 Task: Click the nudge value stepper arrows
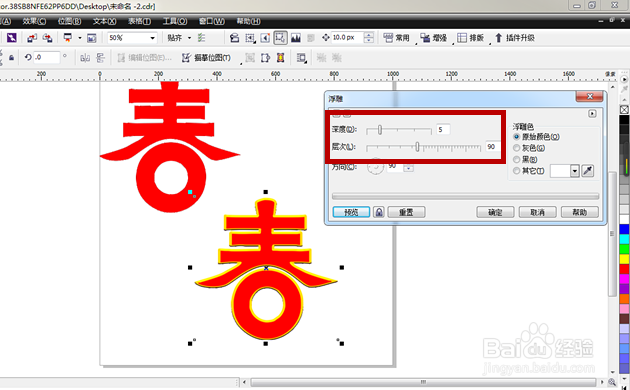click(x=368, y=38)
